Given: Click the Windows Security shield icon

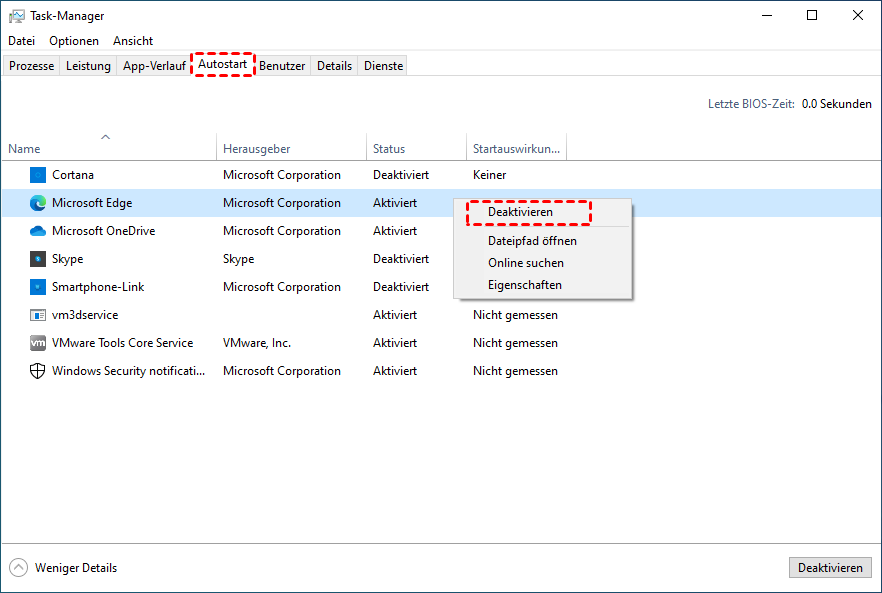Looking at the screenshot, I should [38, 371].
